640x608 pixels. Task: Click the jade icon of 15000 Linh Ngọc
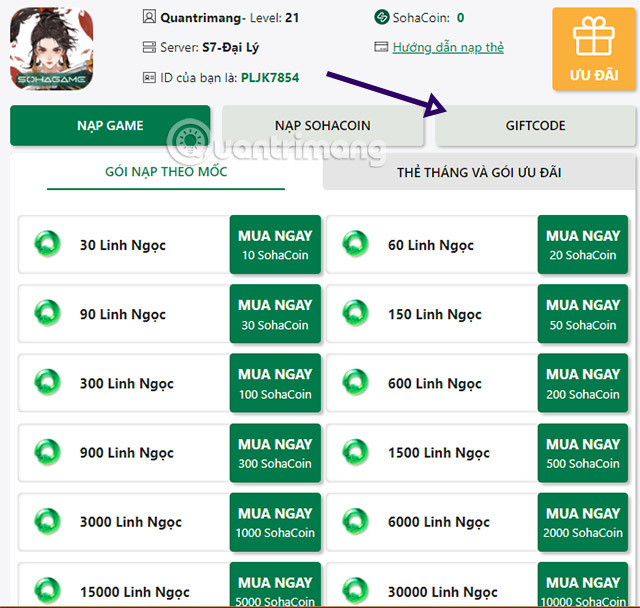(47, 590)
